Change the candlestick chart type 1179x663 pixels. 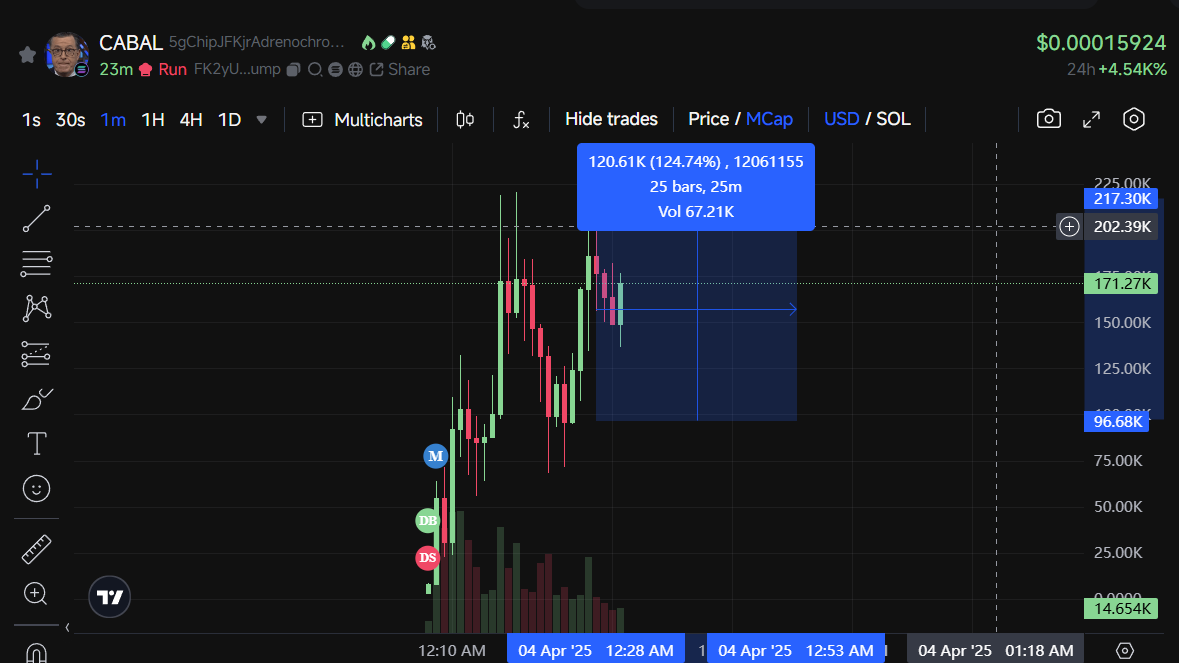tap(465, 120)
